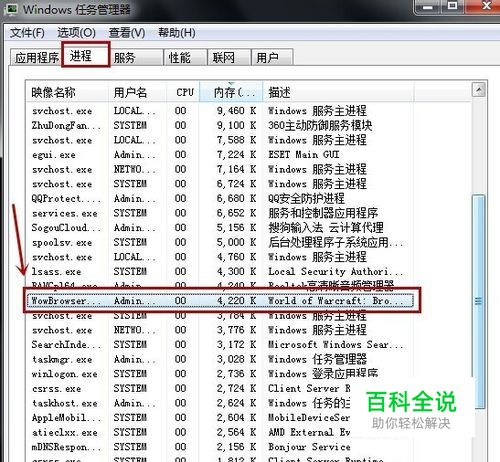Select the ZhuDongFan process row
The height and width of the screenshot is (462, 500).
click(x=220, y=125)
